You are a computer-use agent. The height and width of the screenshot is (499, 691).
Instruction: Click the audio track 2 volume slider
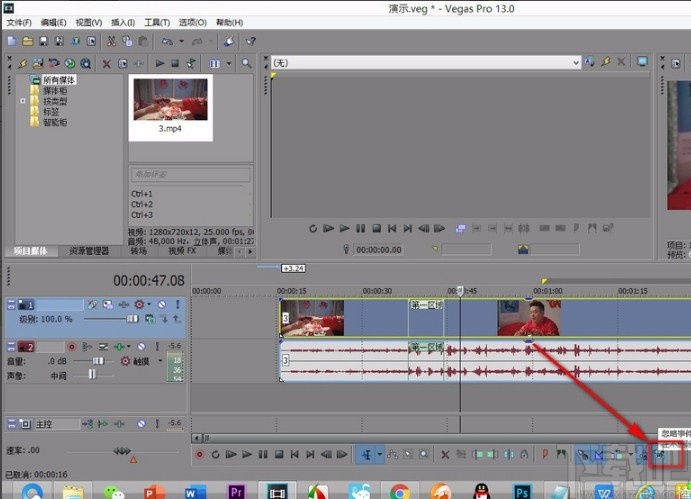pyautogui.click(x=98, y=360)
